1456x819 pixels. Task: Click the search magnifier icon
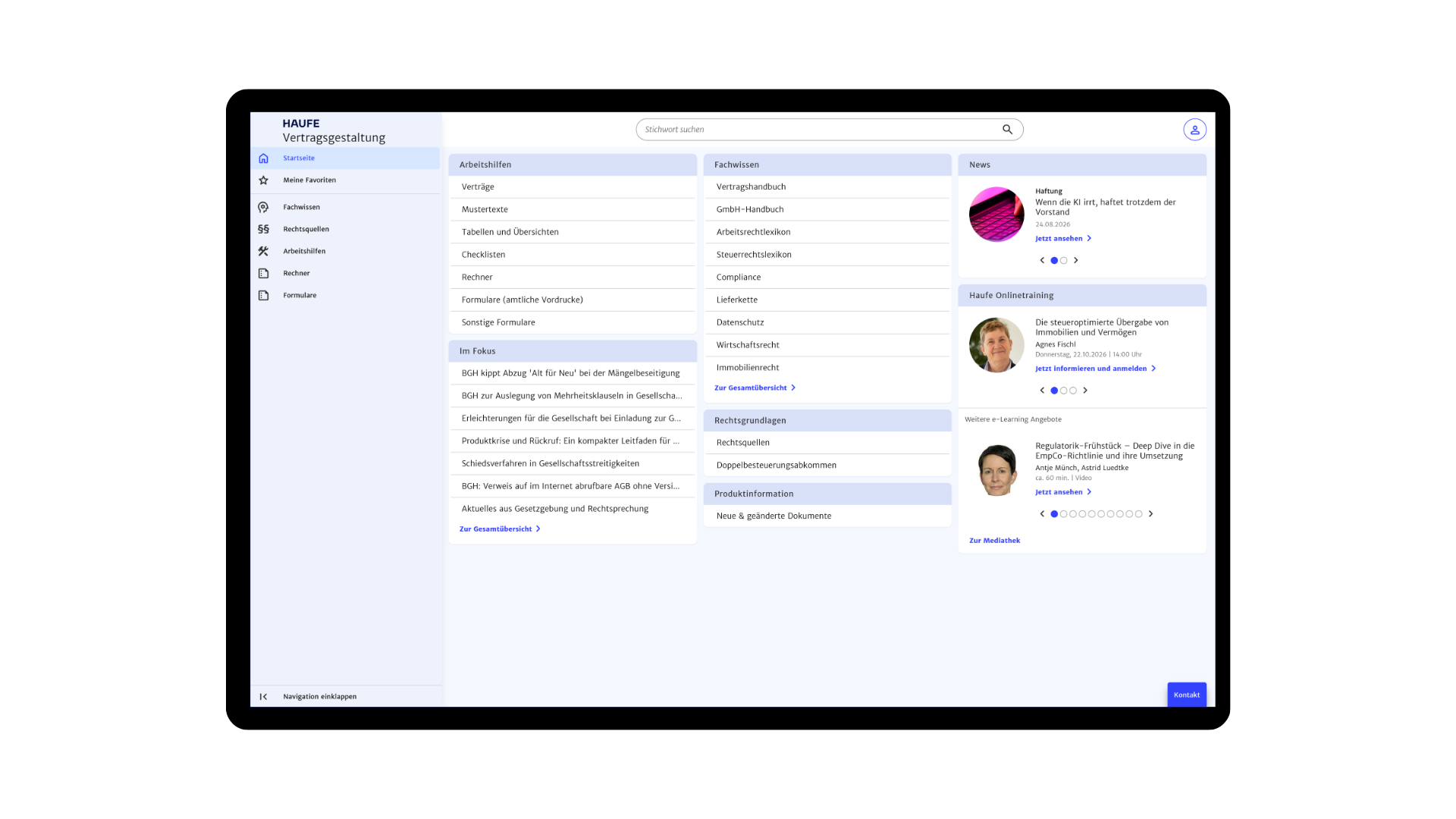(1007, 130)
